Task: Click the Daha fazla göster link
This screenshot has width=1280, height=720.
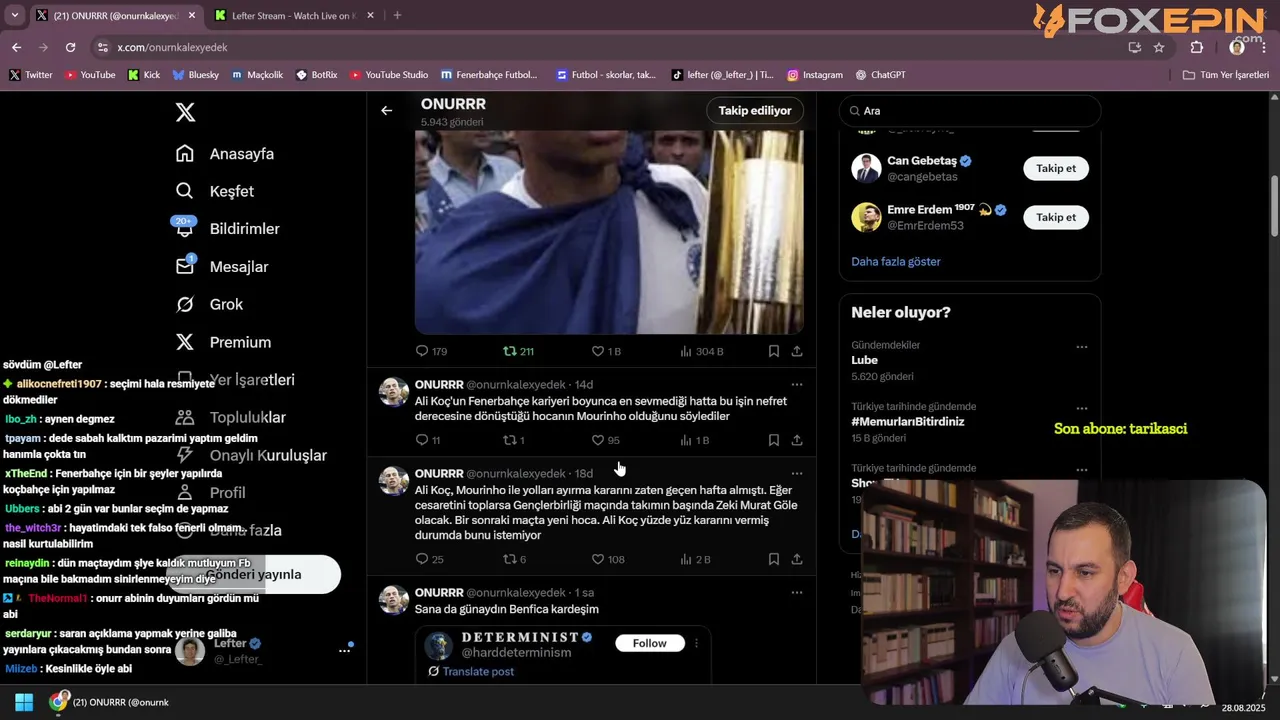Action: 896,261
